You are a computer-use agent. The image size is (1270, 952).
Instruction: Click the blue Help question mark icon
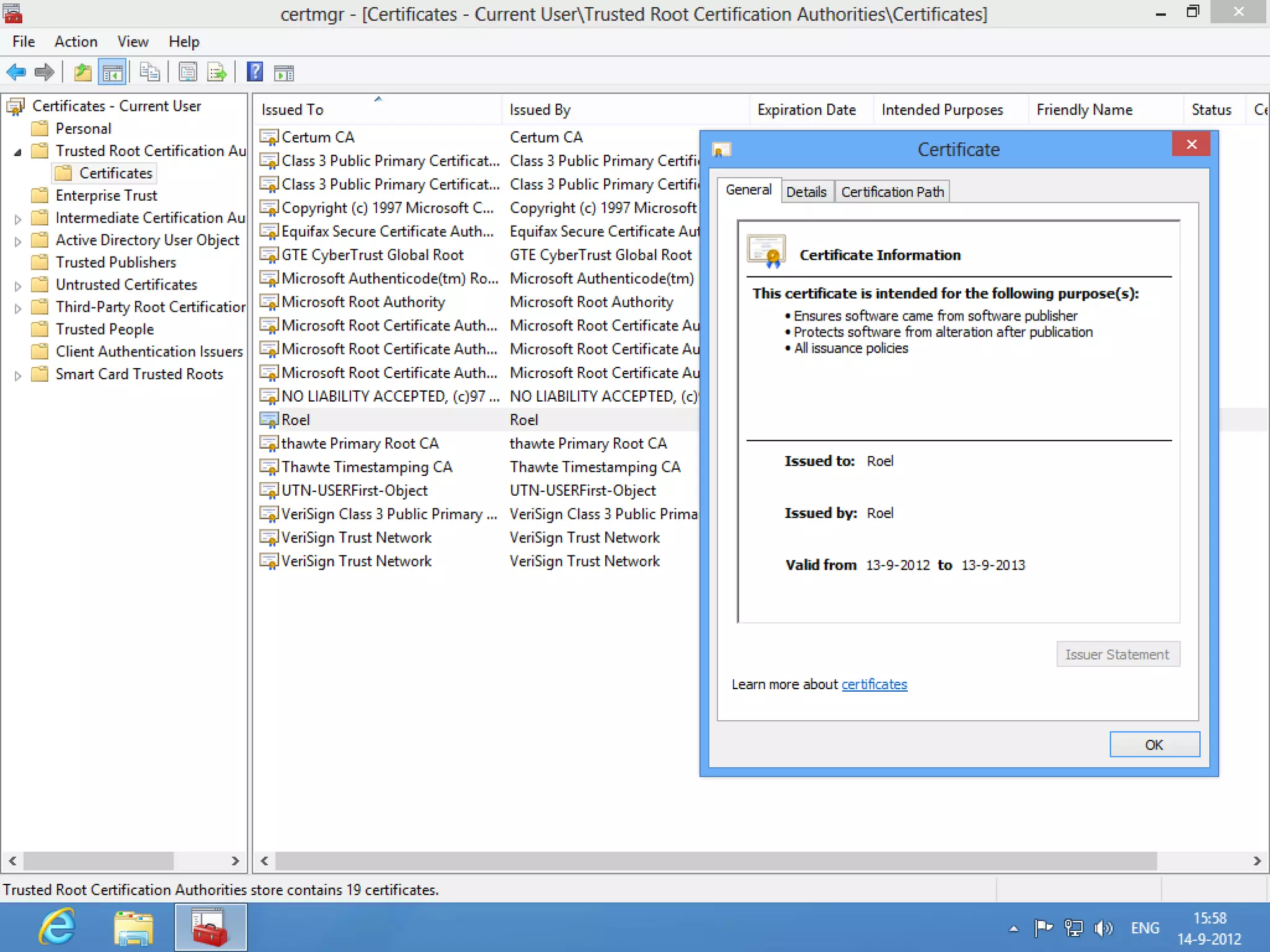(254, 73)
